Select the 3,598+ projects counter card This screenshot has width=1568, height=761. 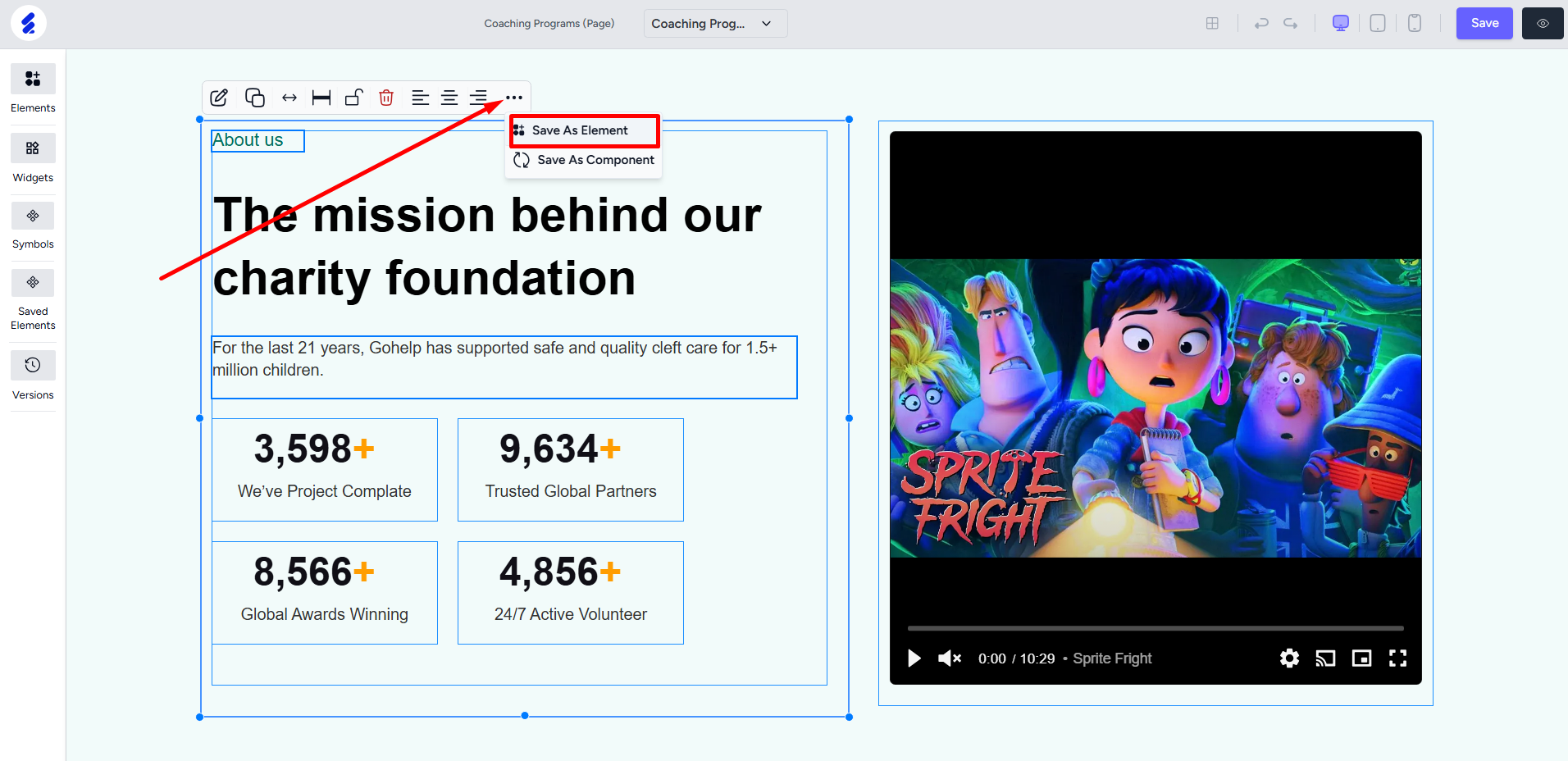[325, 470]
